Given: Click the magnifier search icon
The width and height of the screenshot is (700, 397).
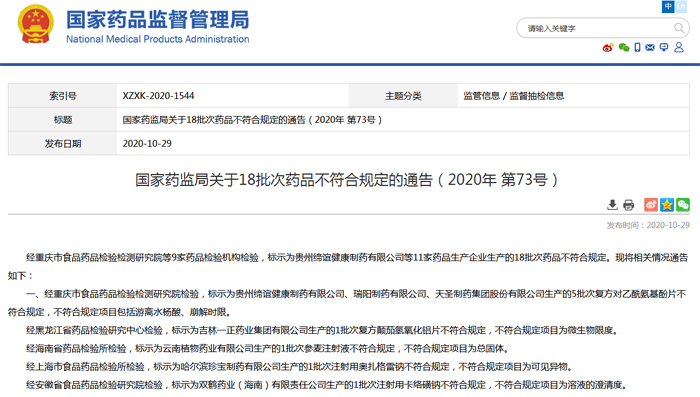Looking at the screenshot, I should [679, 28].
